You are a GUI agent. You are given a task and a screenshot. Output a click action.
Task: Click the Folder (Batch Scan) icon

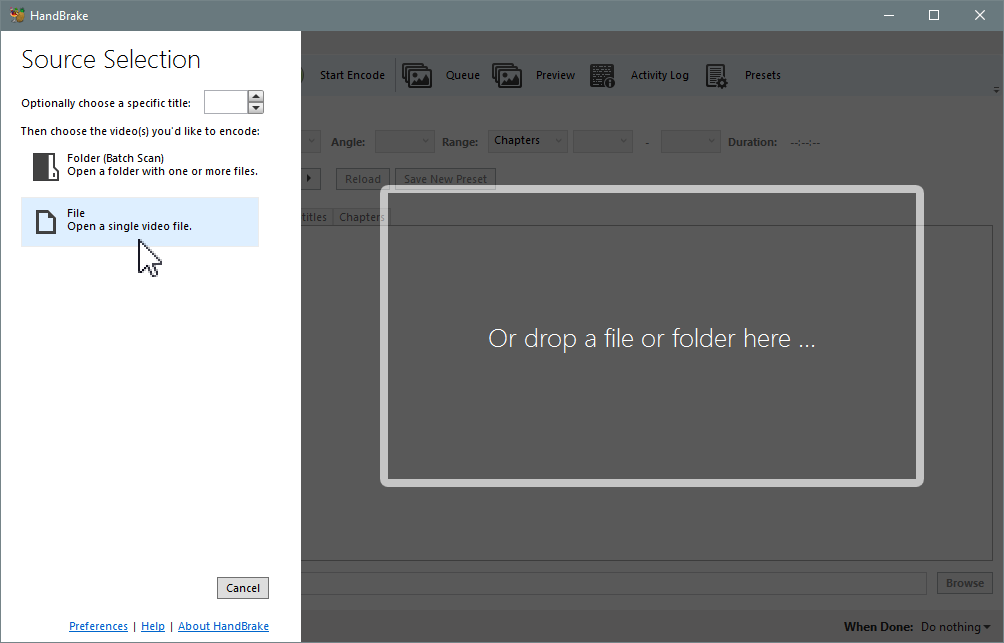point(45,167)
